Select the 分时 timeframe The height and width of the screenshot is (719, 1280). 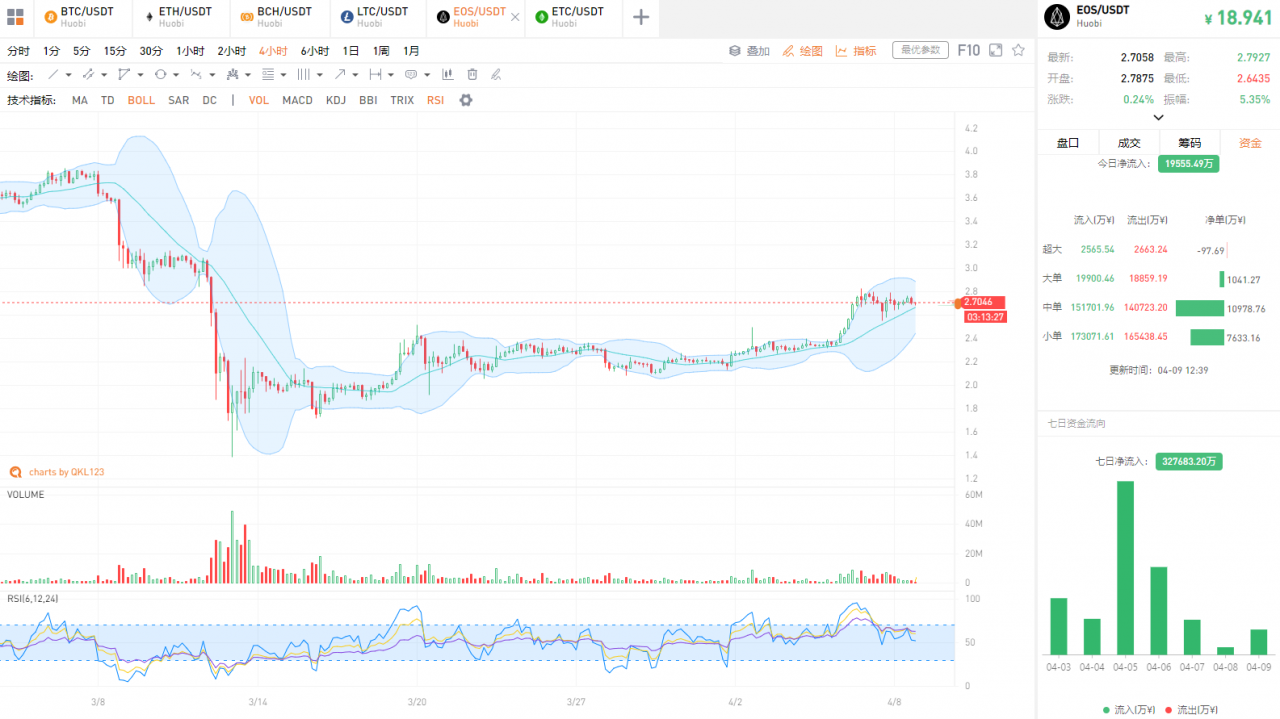click(x=18, y=51)
